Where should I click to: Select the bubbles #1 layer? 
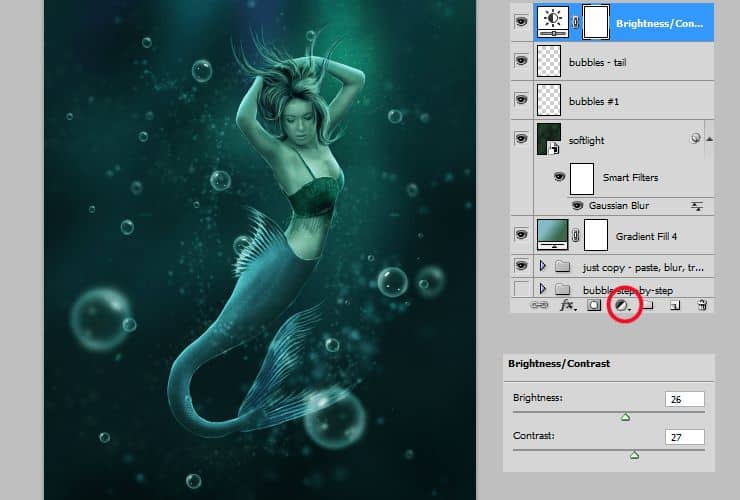tap(600, 100)
